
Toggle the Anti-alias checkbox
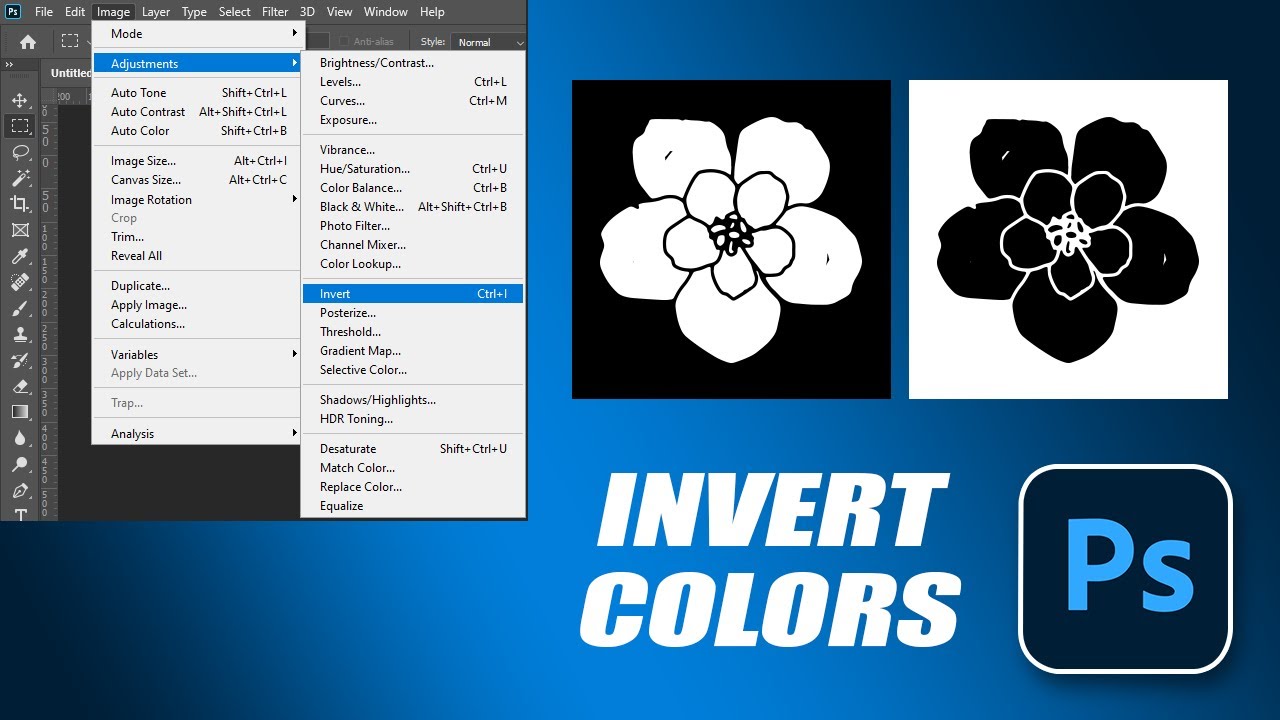(345, 42)
